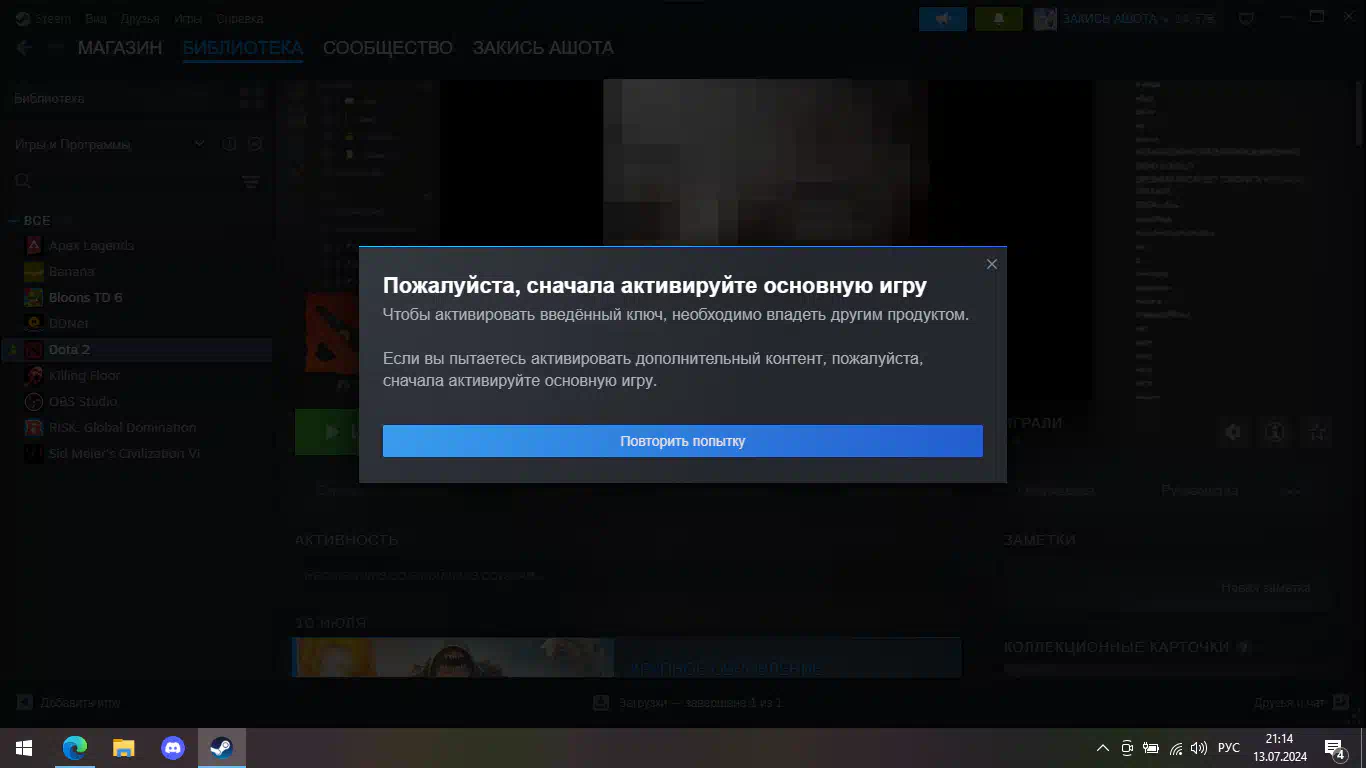
Task: Open the trading cards help icon
Action: coord(1243,647)
